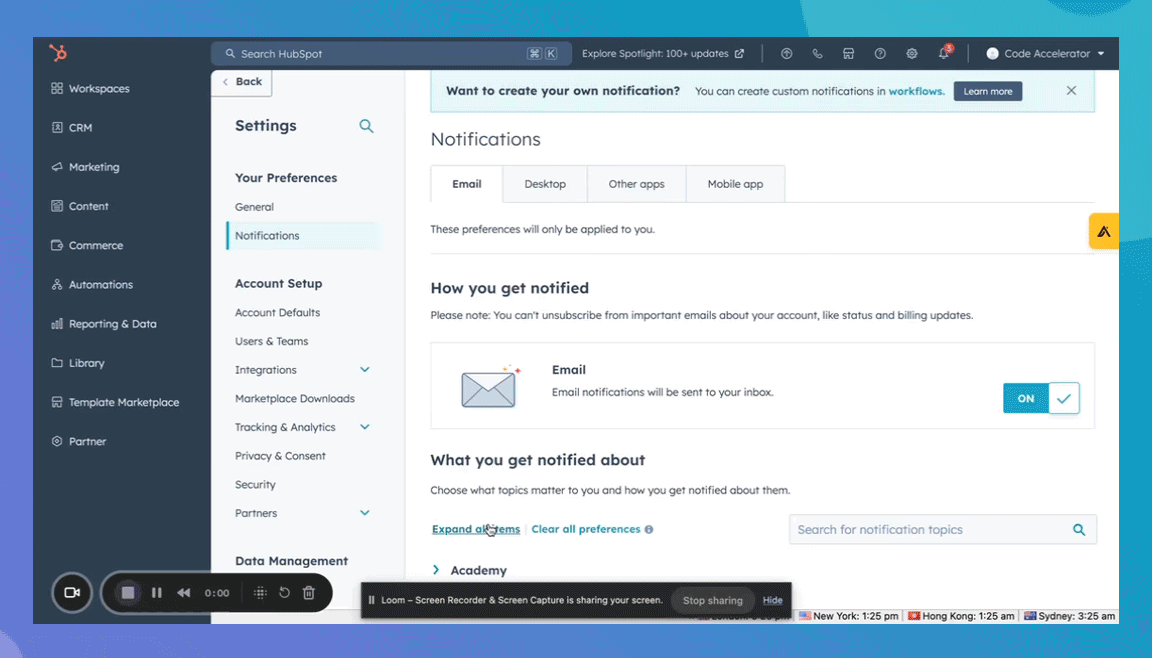This screenshot has width=1152, height=658.
Task: Click the Learn more button
Action: point(987,91)
